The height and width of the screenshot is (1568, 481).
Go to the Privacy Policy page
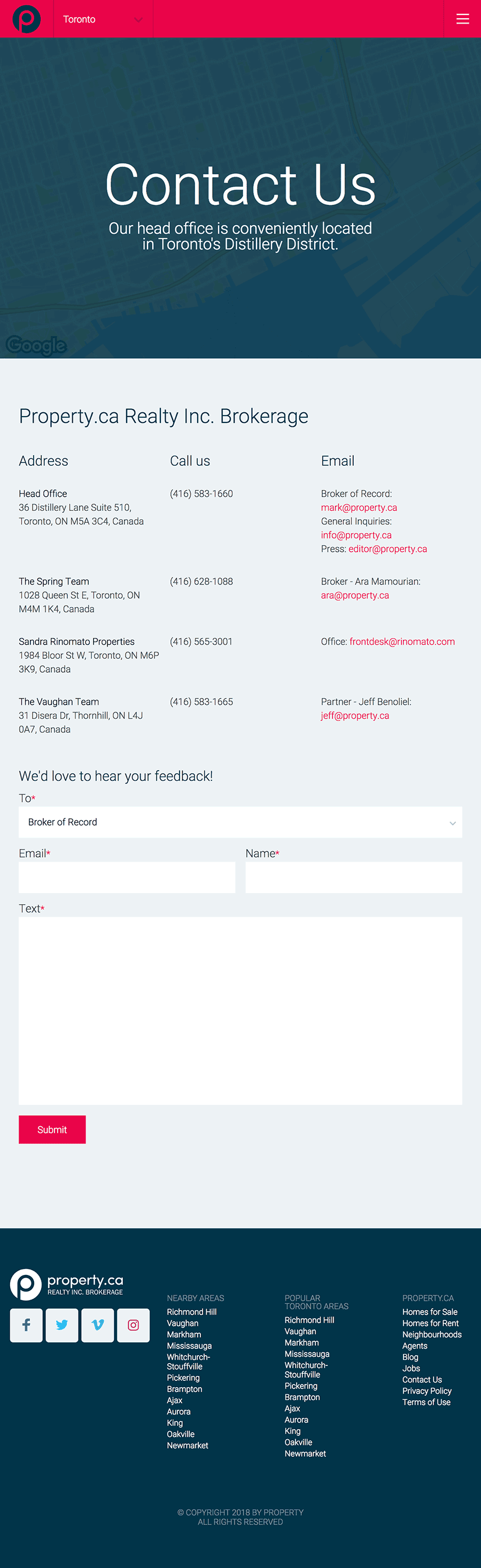(426, 1391)
